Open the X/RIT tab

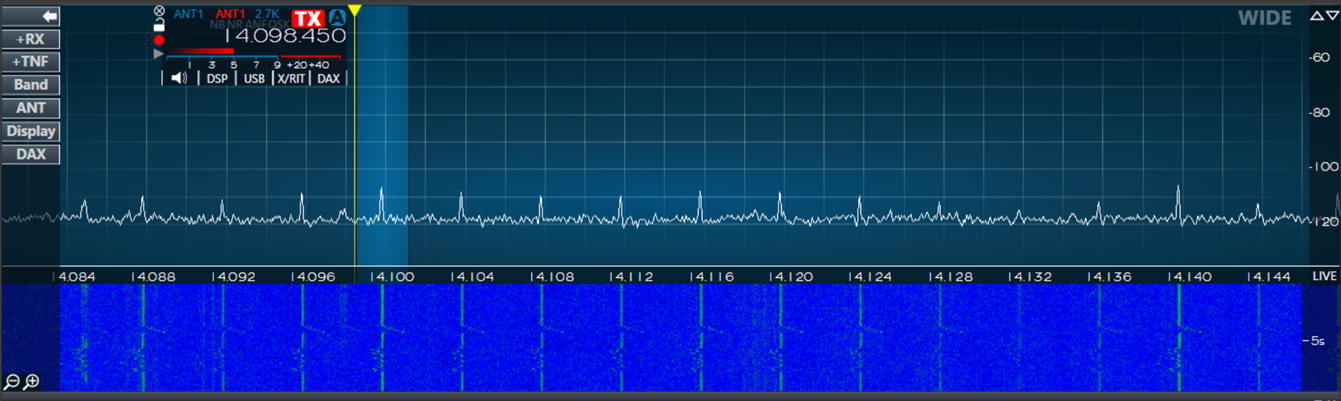pos(291,78)
